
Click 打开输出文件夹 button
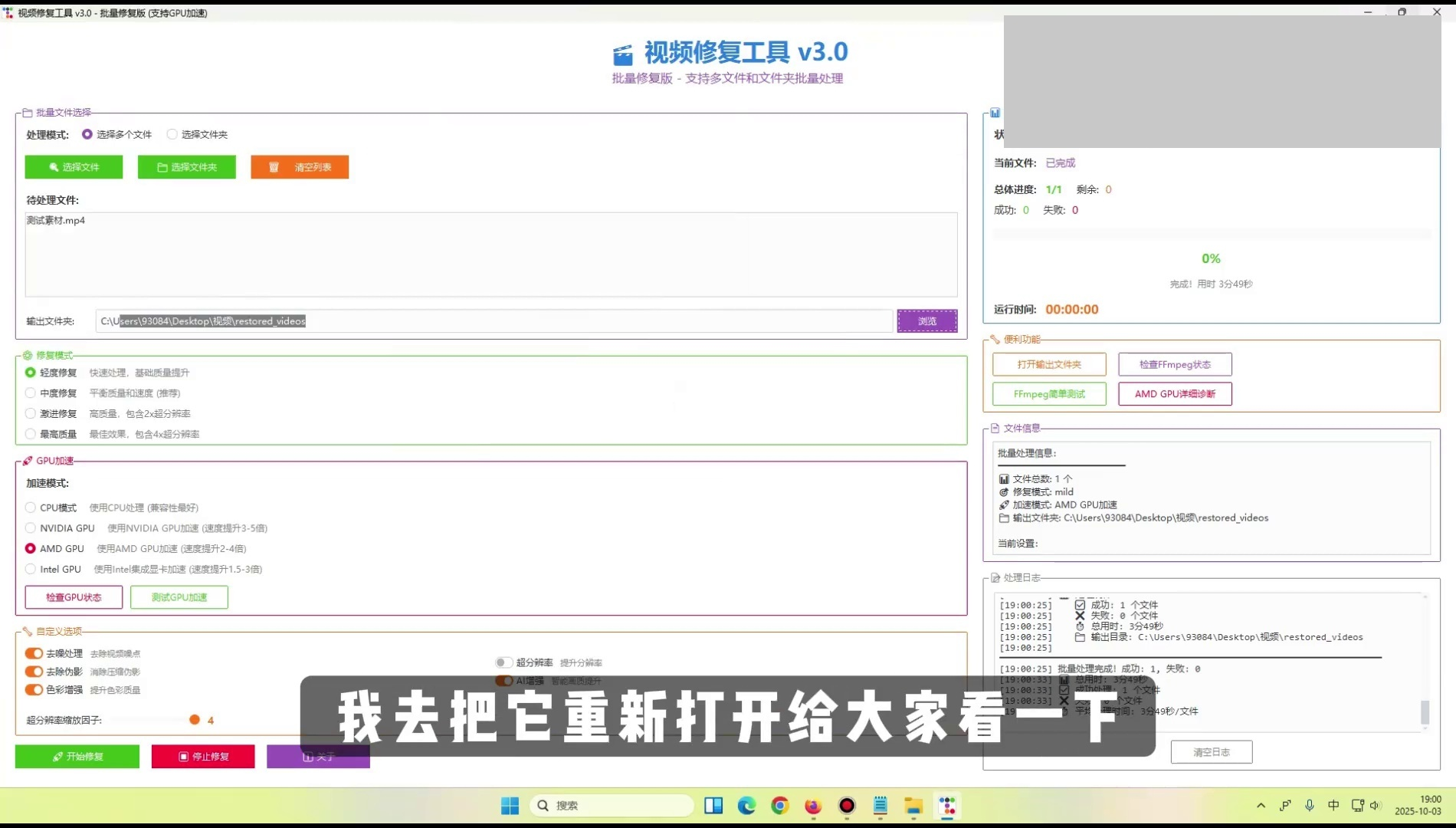(x=1049, y=365)
